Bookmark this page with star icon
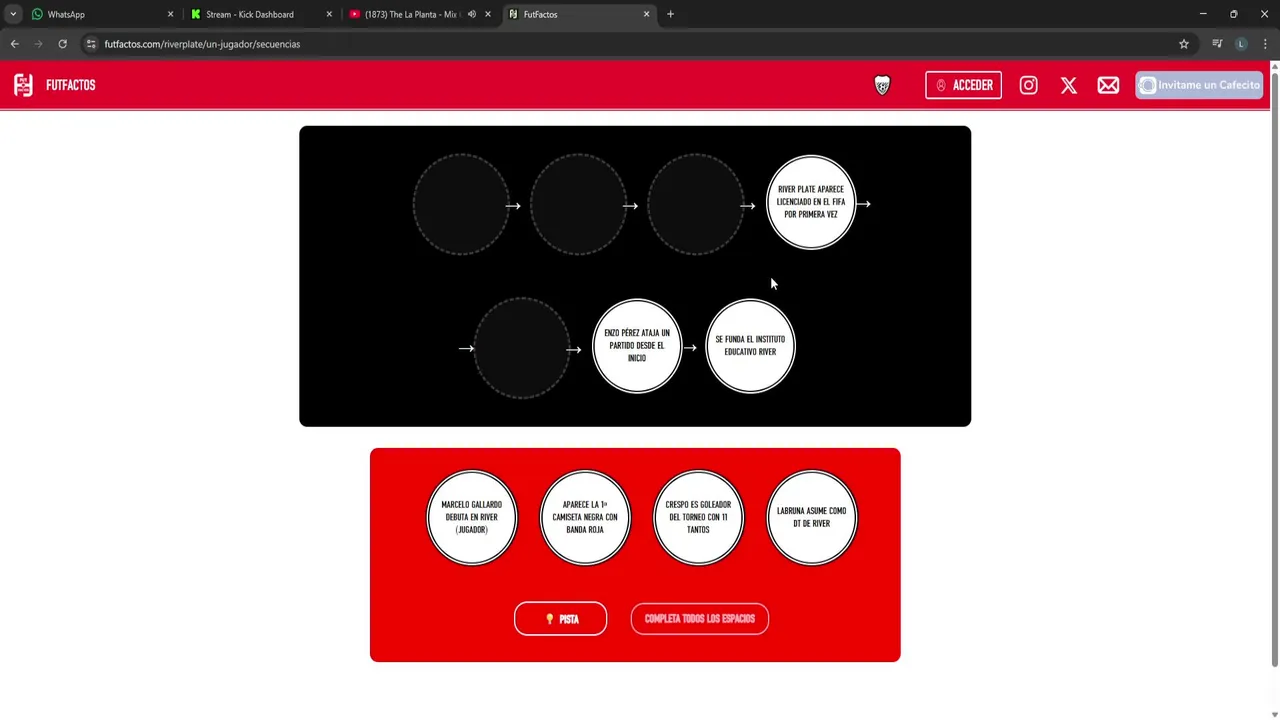1280x720 pixels. click(1184, 44)
